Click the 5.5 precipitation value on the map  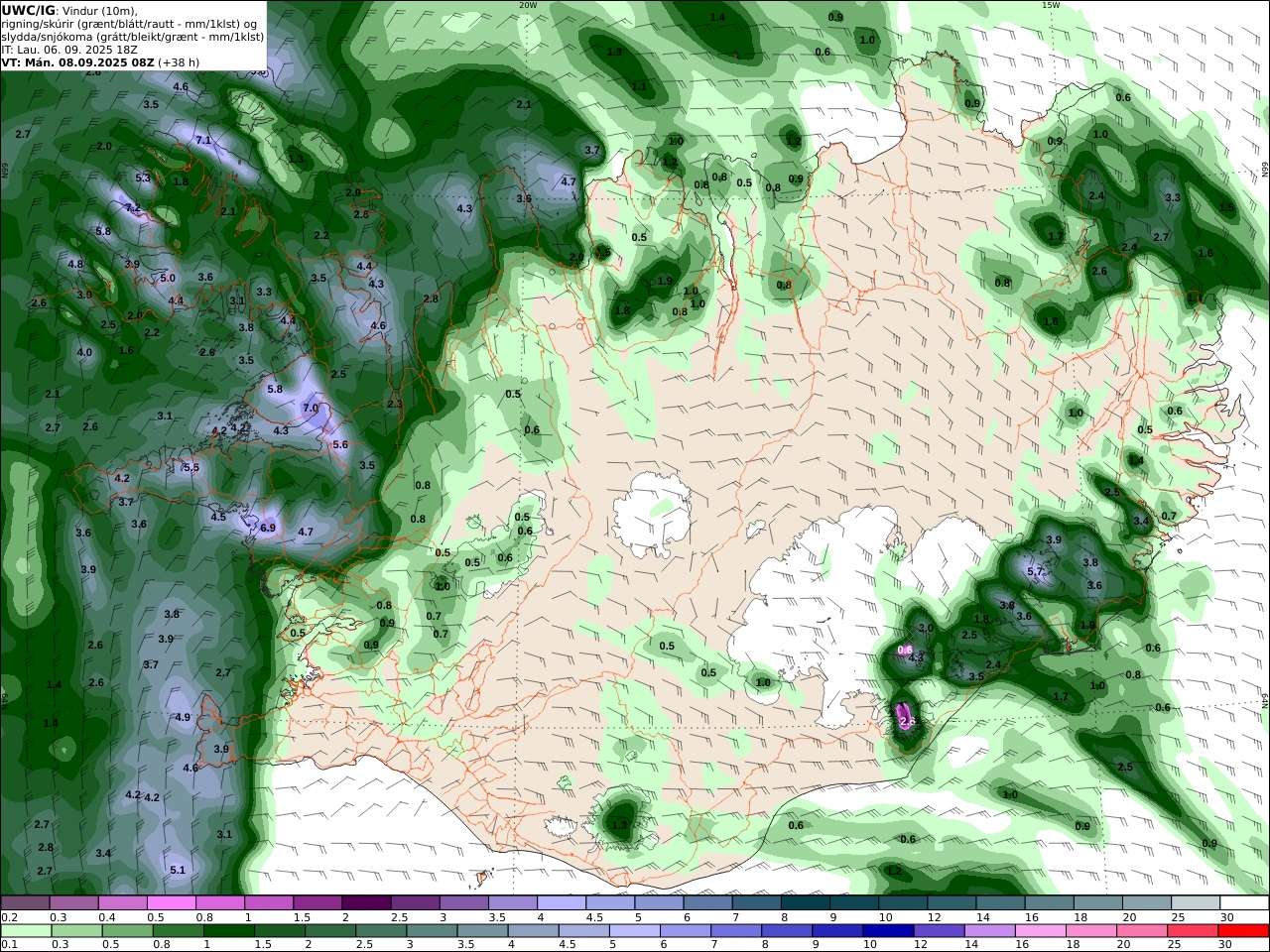[x=191, y=467]
